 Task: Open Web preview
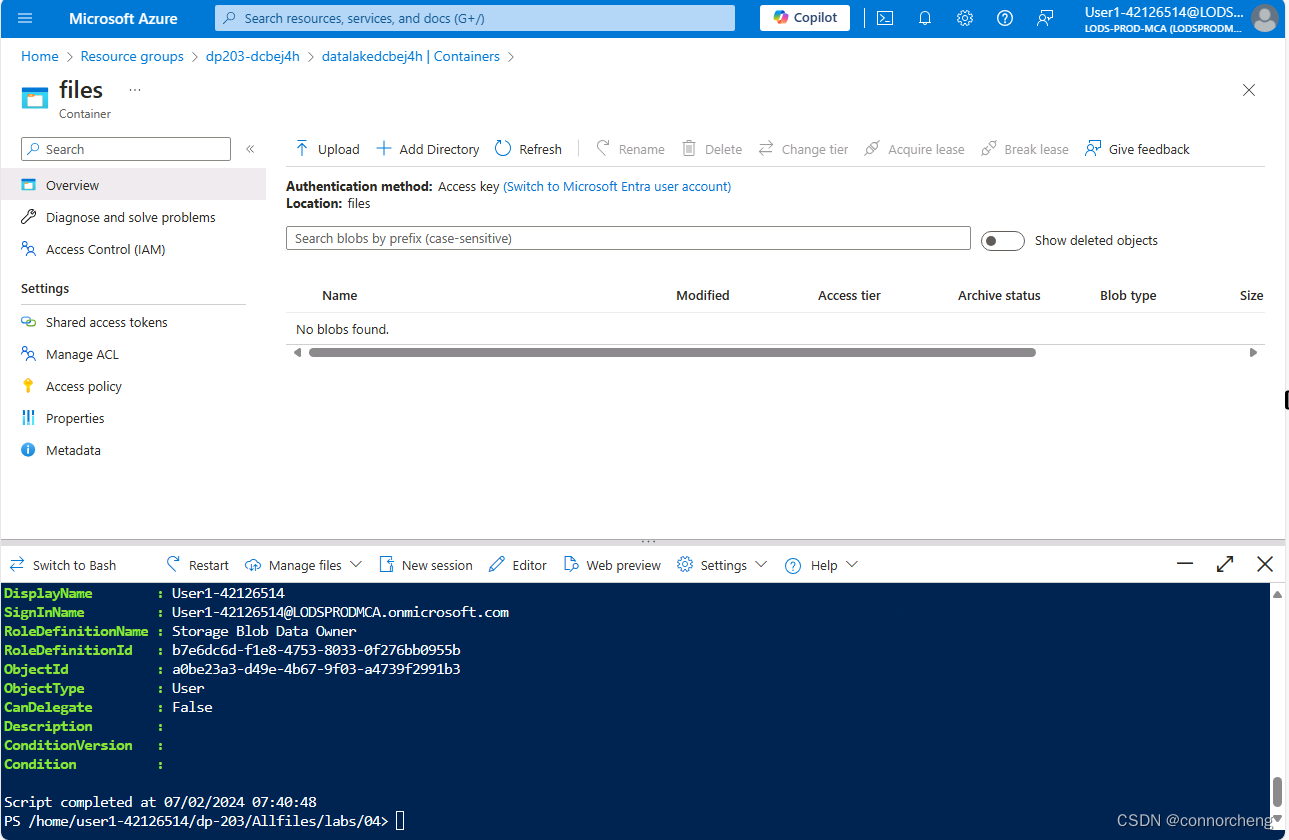(x=612, y=565)
